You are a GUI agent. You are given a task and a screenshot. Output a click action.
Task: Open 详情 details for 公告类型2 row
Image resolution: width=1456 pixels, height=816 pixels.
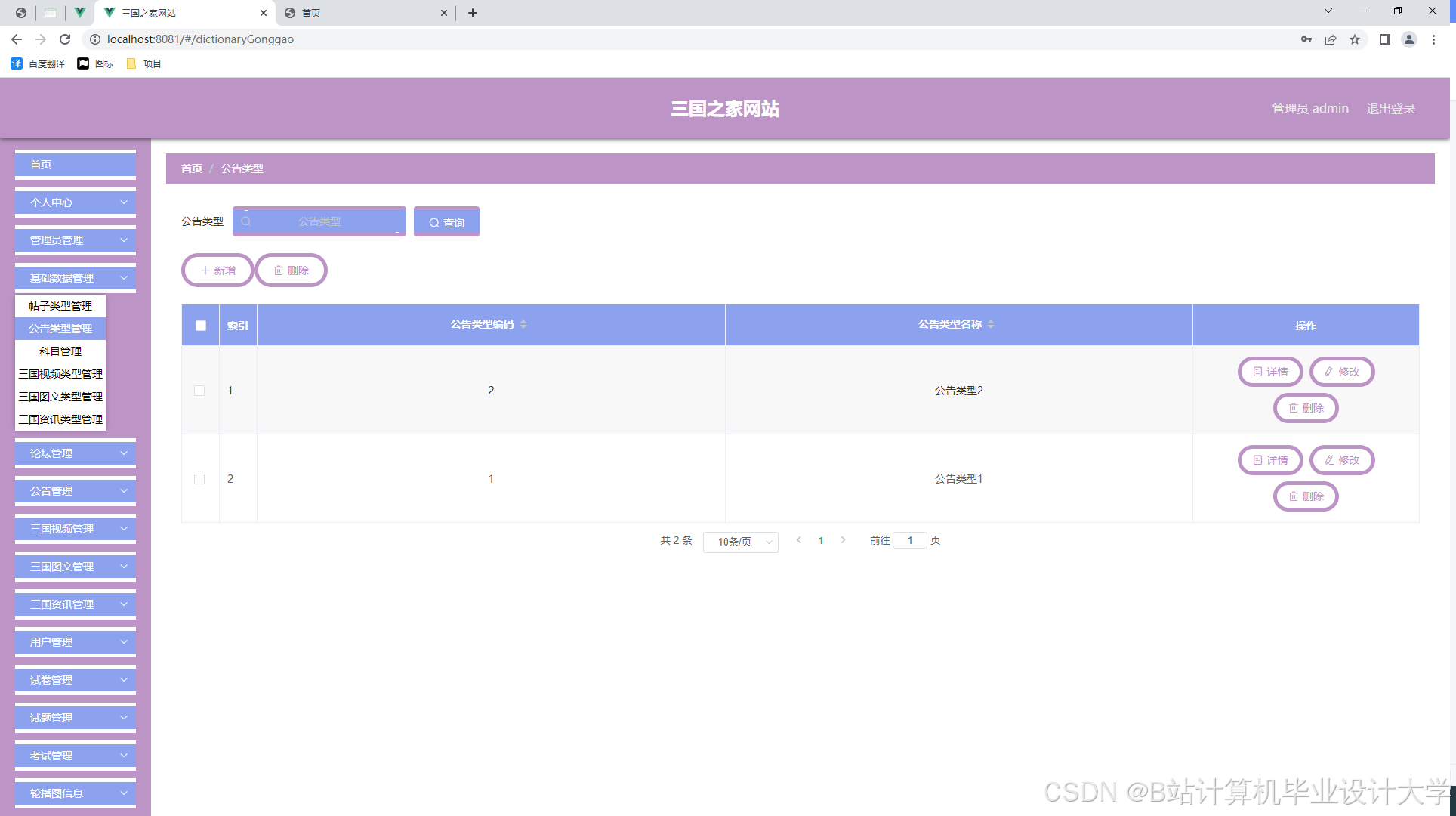coord(1270,372)
